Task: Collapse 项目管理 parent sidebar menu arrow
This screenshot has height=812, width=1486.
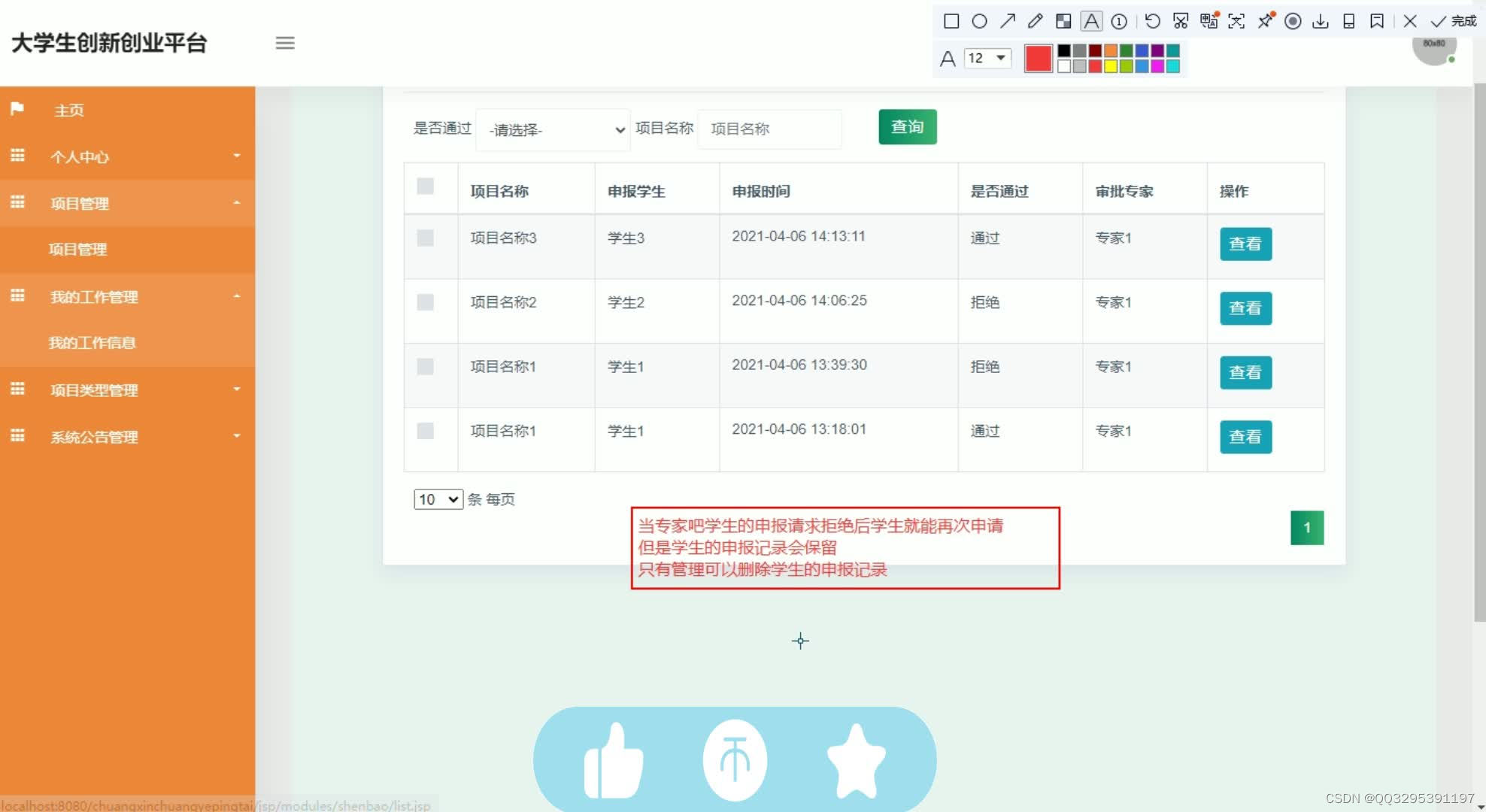Action: tap(237, 203)
